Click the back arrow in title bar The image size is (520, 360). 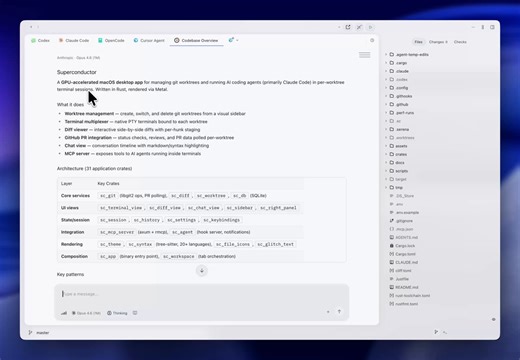coord(31,27)
